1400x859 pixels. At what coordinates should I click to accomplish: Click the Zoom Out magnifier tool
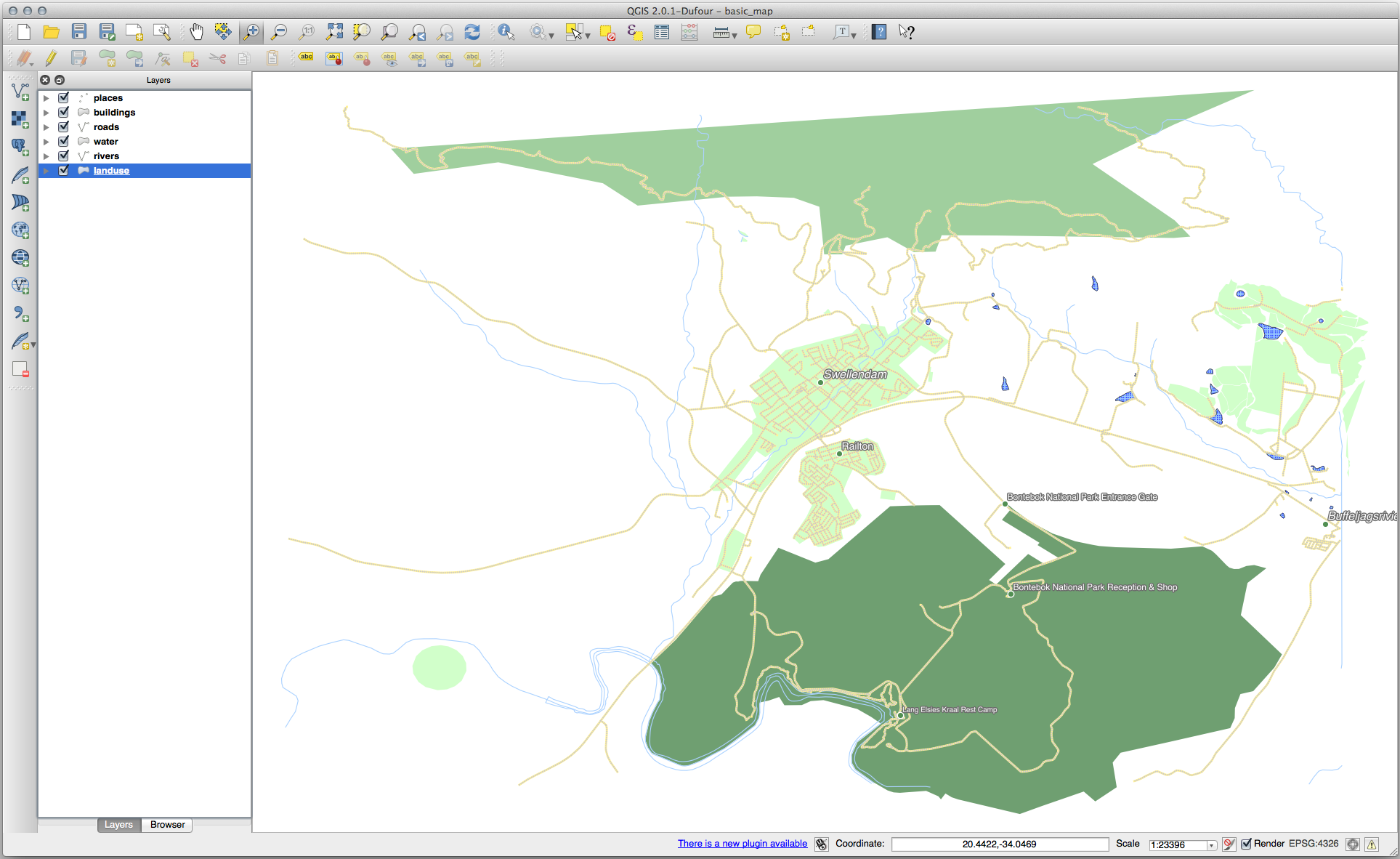pos(278,32)
